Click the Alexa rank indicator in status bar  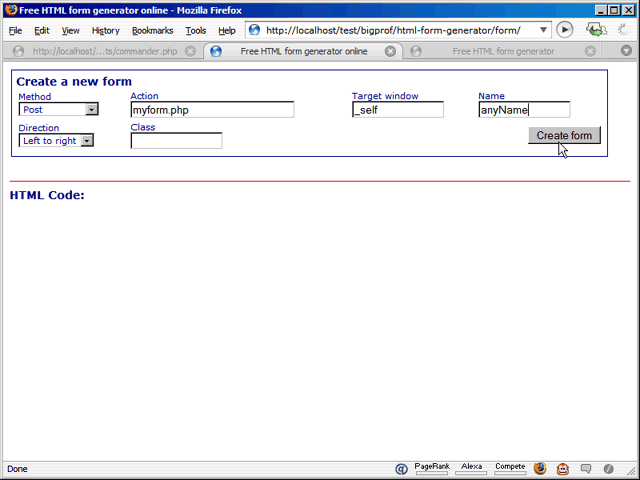(471, 469)
